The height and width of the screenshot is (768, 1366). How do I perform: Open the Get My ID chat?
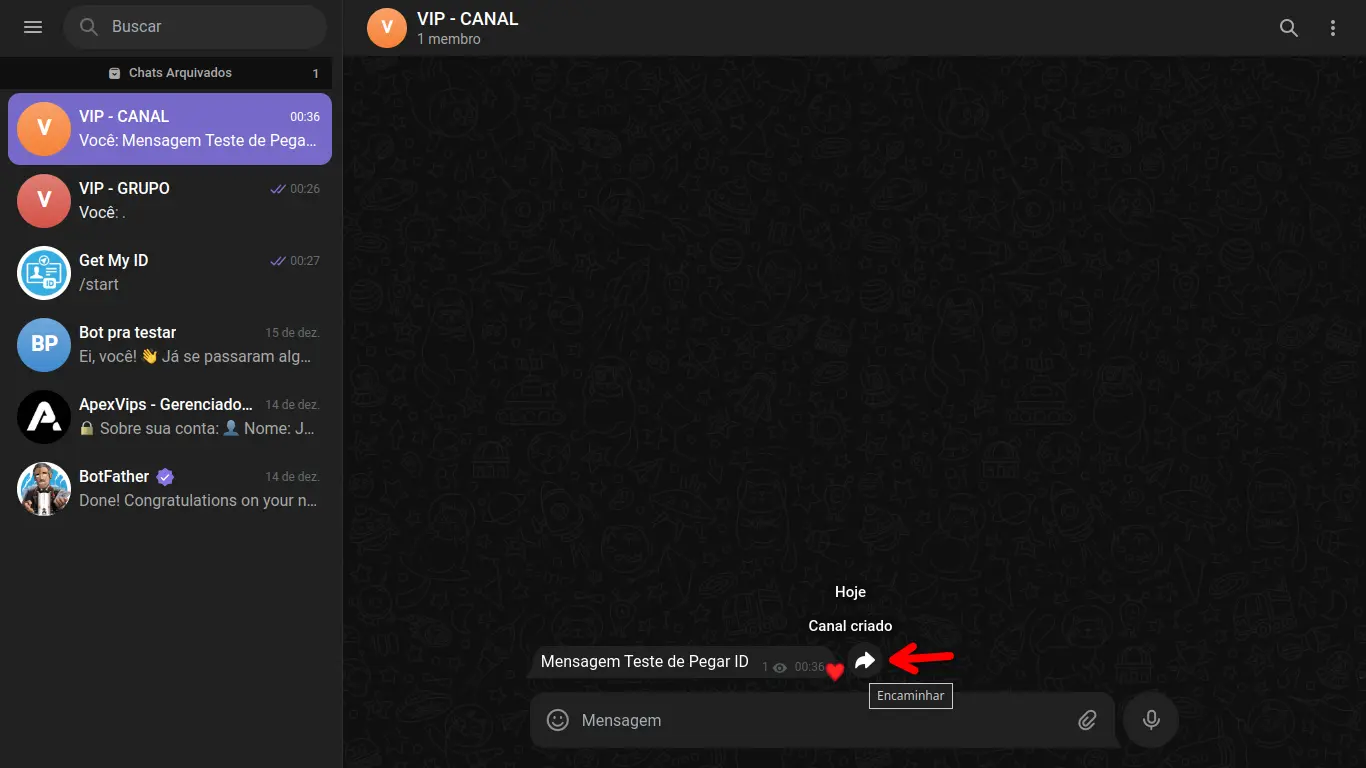tap(170, 272)
